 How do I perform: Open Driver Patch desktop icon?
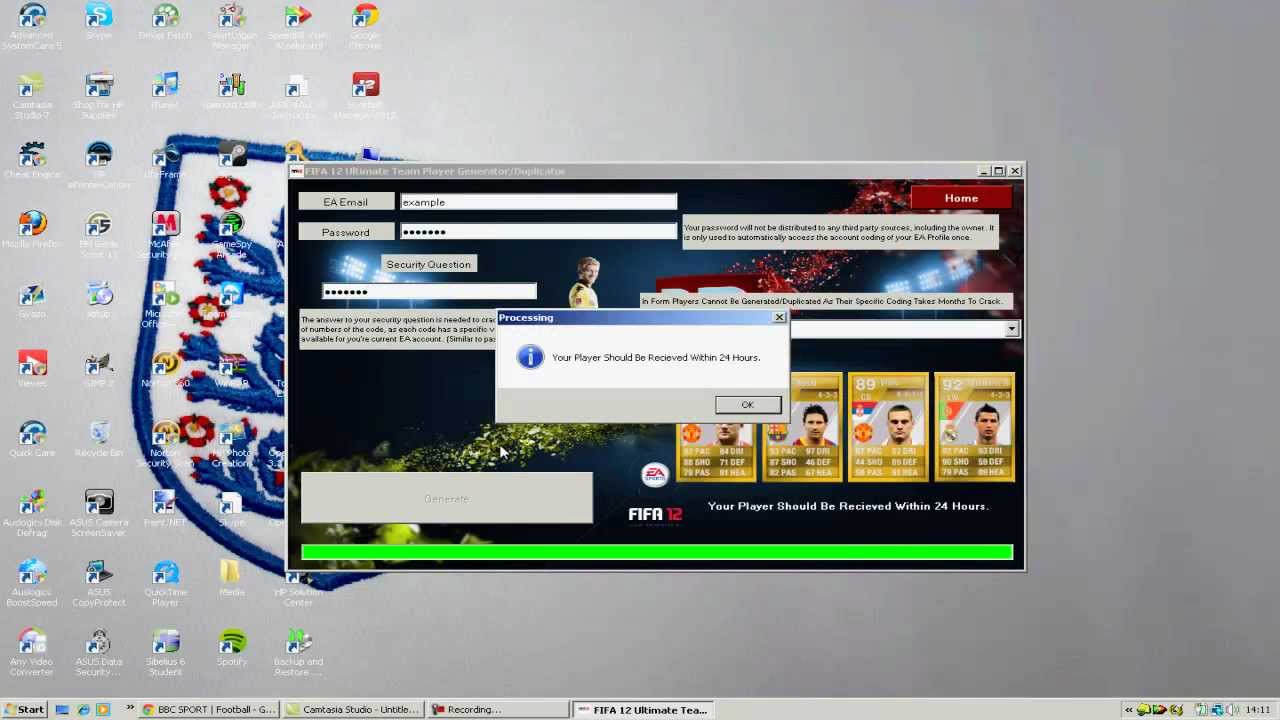click(165, 22)
